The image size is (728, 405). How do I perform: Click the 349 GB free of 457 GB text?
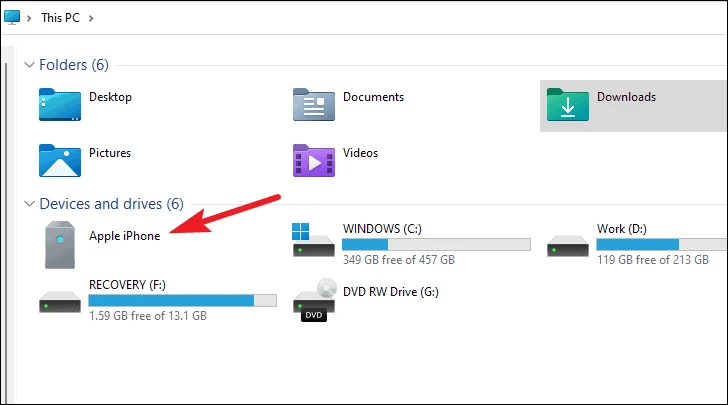click(x=399, y=260)
